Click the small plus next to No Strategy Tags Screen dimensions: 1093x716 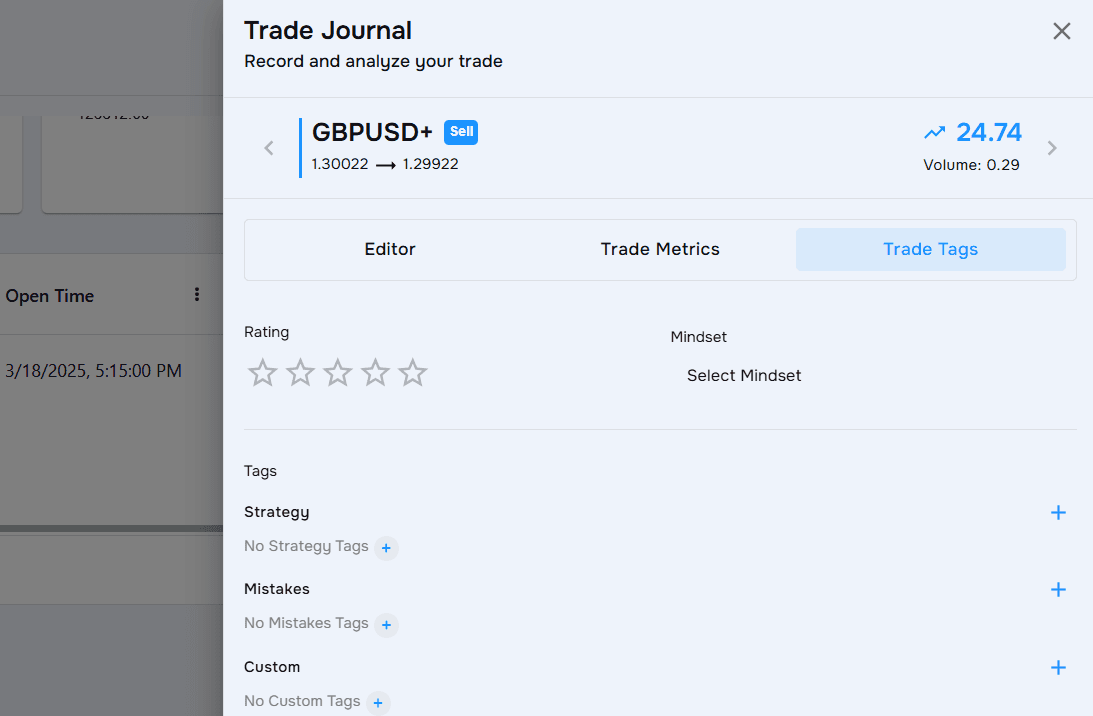(x=386, y=548)
